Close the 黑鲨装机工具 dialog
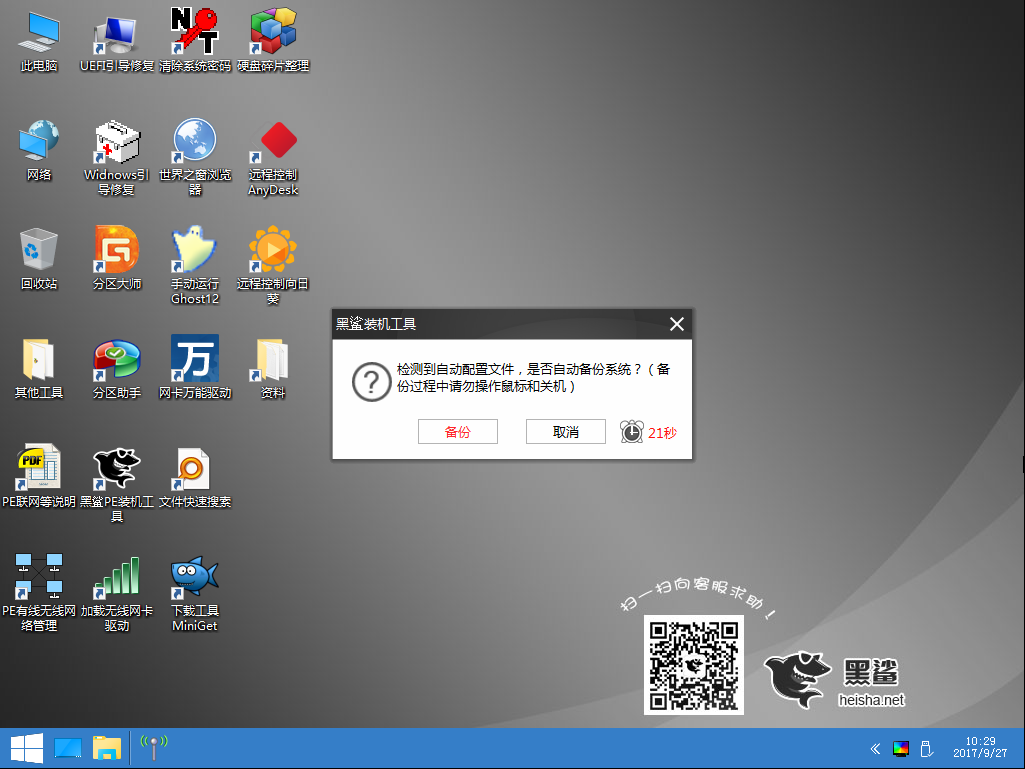This screenshot has width=1025, height=769. point(677,324)
